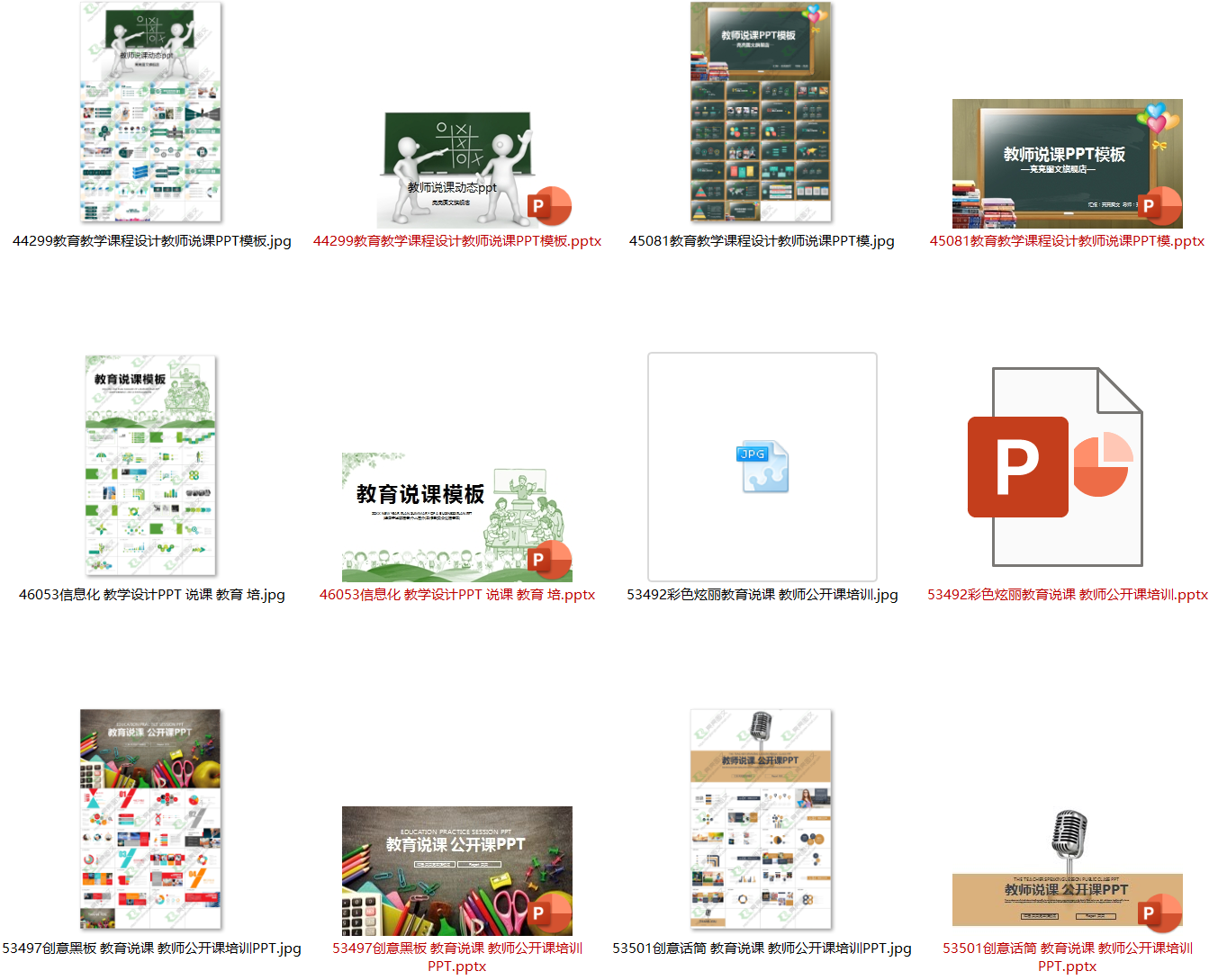Viewport: 1209px width, 980px height.
Task: Click the 44299 jpg slide overview thumbnail
Action: pyautogui.click(x=151, y=112)
